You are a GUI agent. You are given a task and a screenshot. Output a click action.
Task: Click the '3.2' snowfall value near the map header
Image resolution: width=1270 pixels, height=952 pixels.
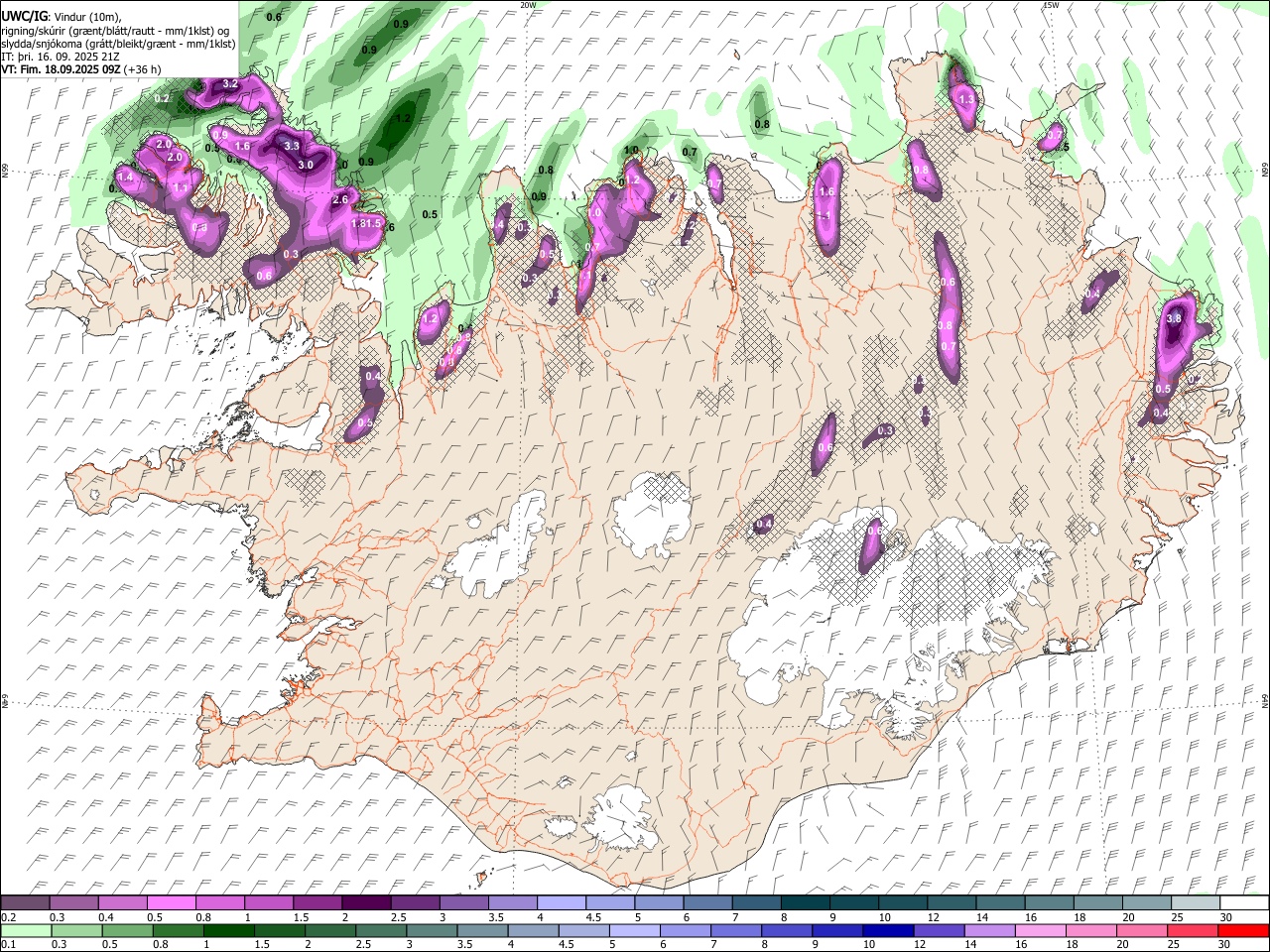coord(229,83)
